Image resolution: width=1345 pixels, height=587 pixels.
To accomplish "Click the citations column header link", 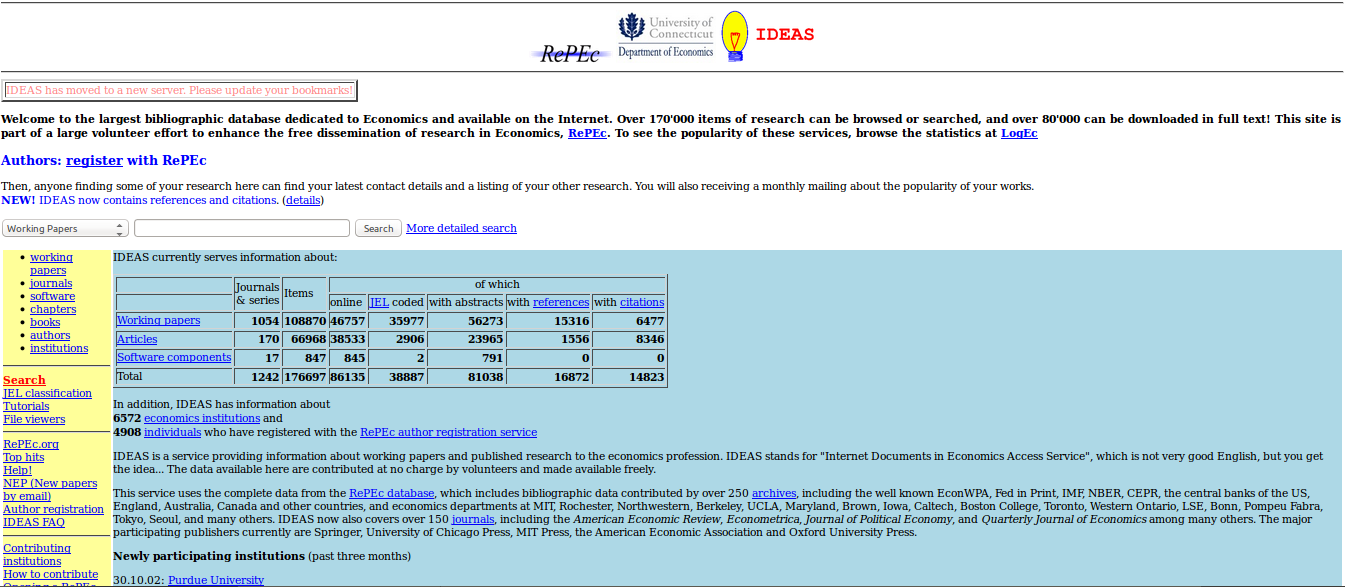I will [x=641, y=302].
